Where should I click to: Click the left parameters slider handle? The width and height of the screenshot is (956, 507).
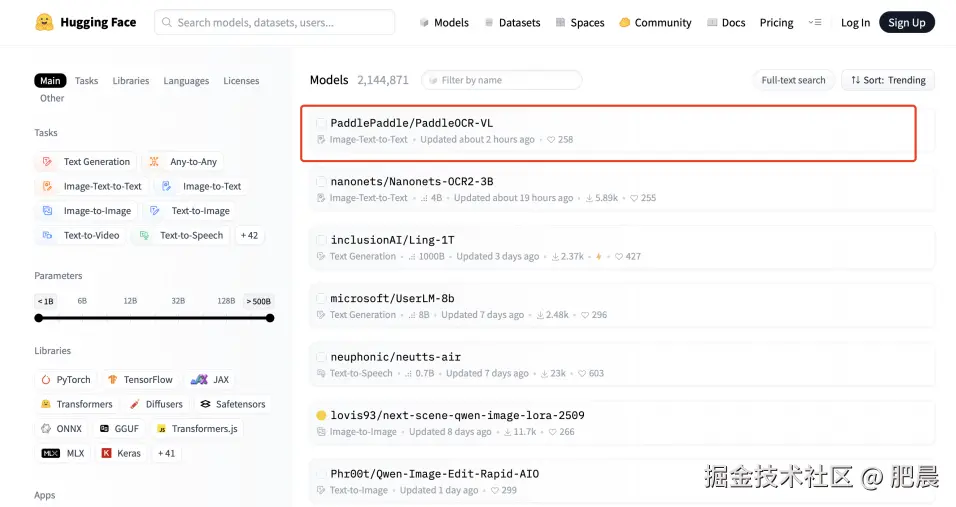coord(39,318)
